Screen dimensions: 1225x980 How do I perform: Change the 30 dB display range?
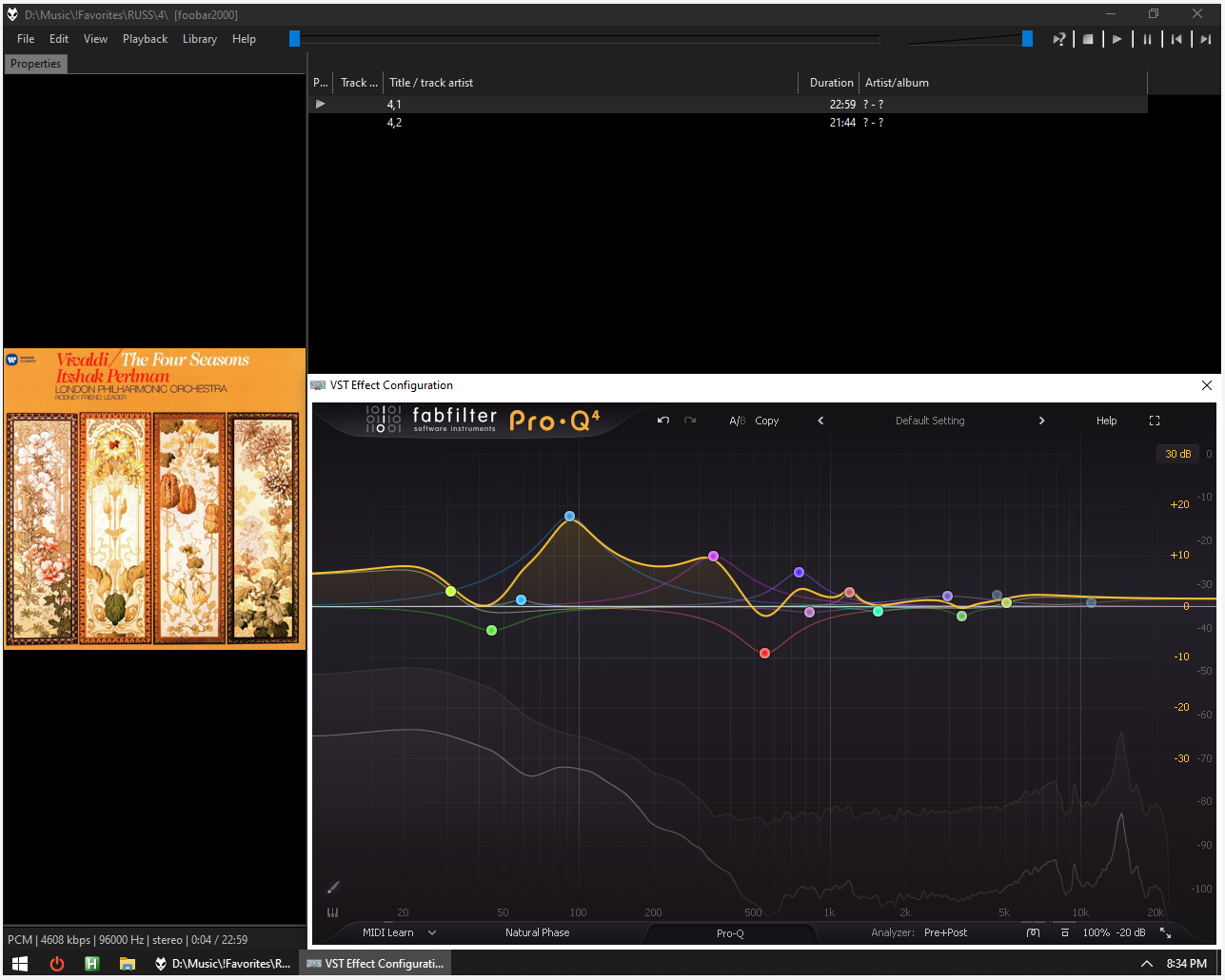[1178, 454]
